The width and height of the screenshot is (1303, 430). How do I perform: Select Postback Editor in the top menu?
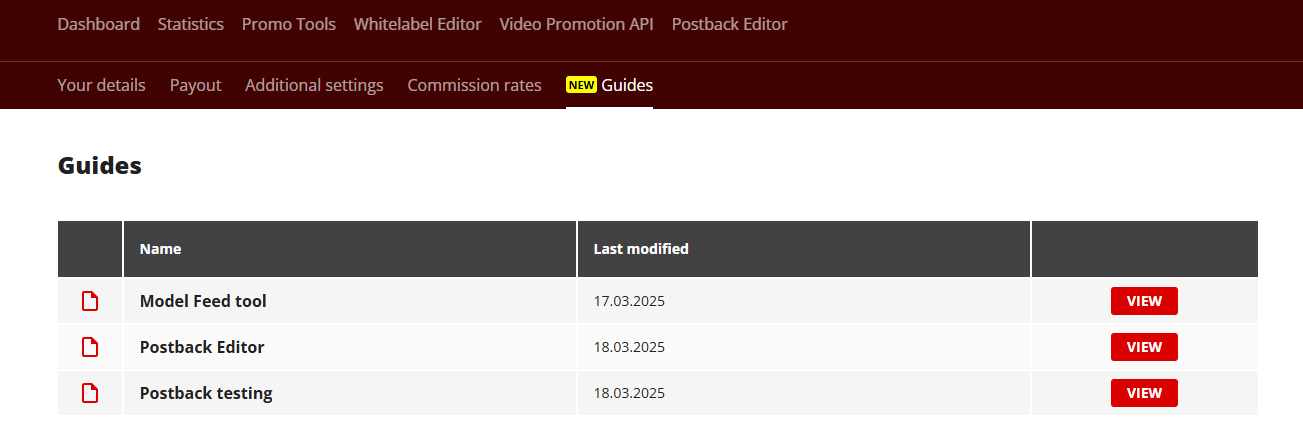click(729, 24)
